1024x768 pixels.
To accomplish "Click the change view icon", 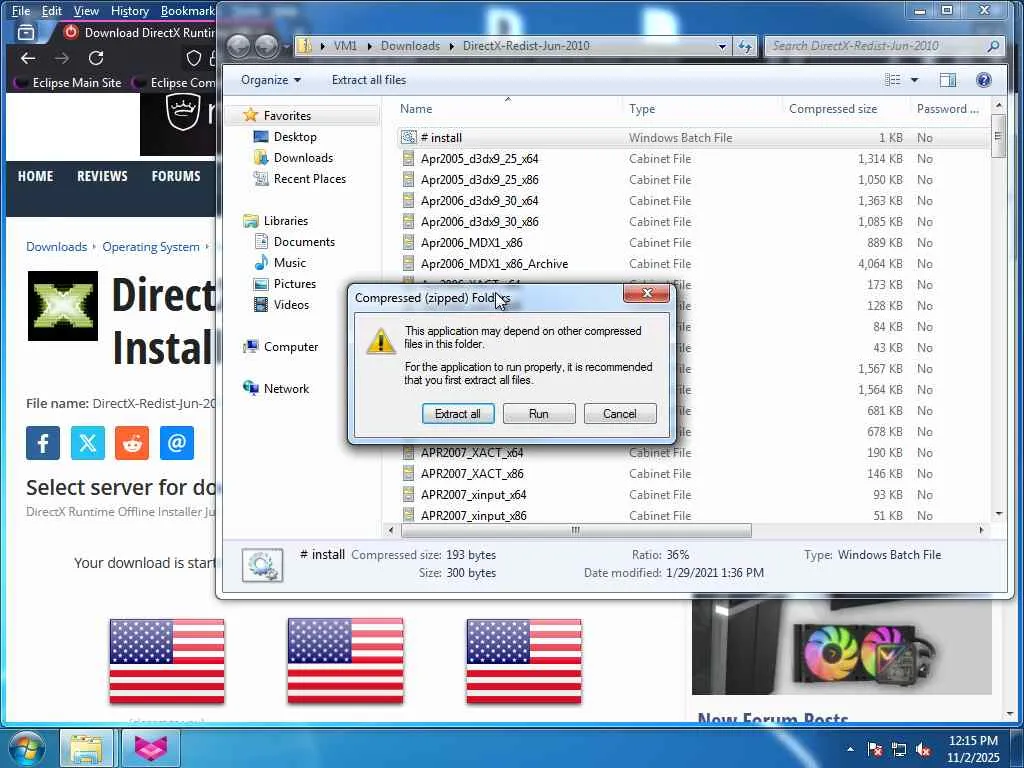I will point(892,80).
